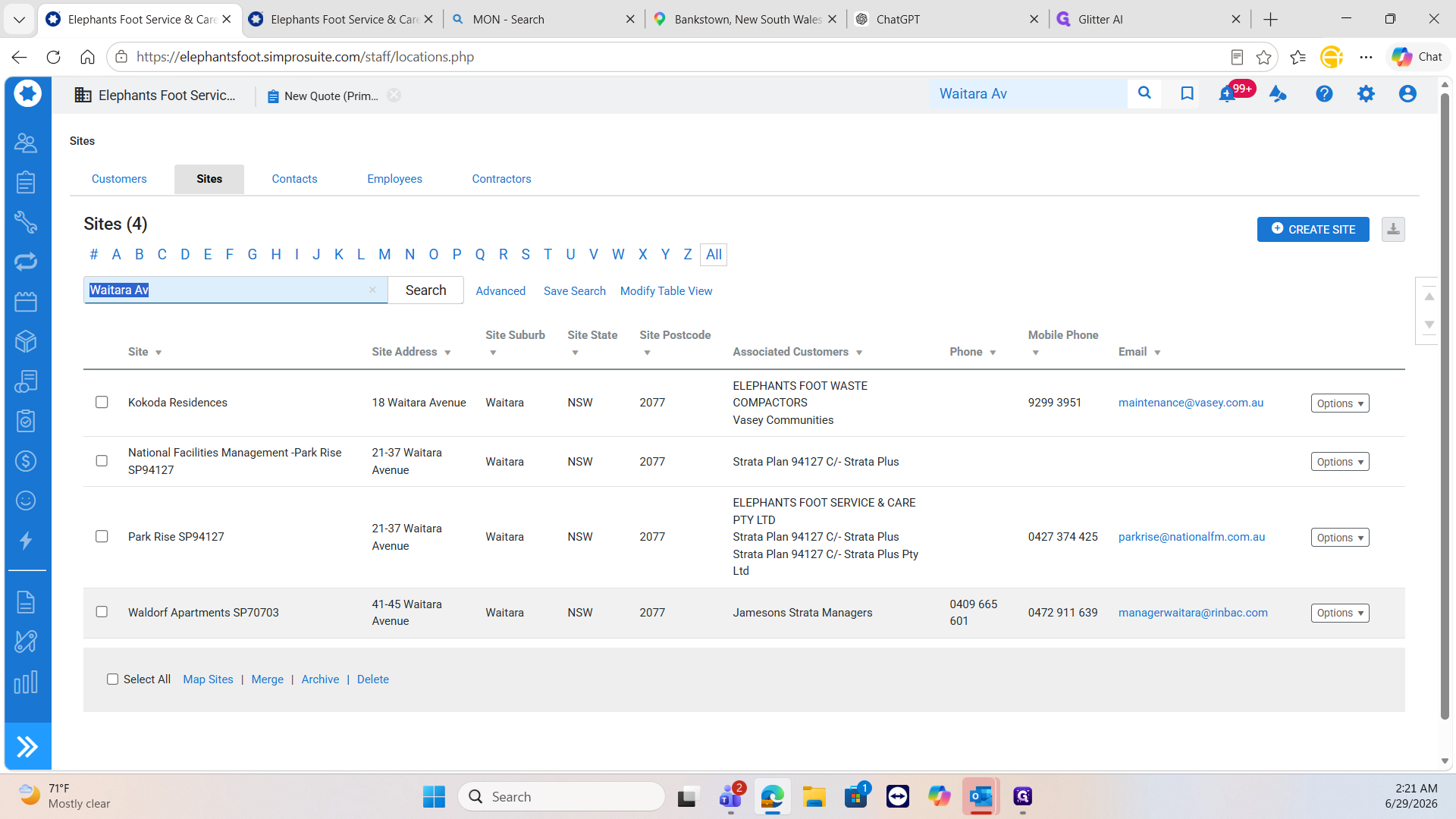
Task: Click the CREATE SITE button
Action: coord(1313,229)
